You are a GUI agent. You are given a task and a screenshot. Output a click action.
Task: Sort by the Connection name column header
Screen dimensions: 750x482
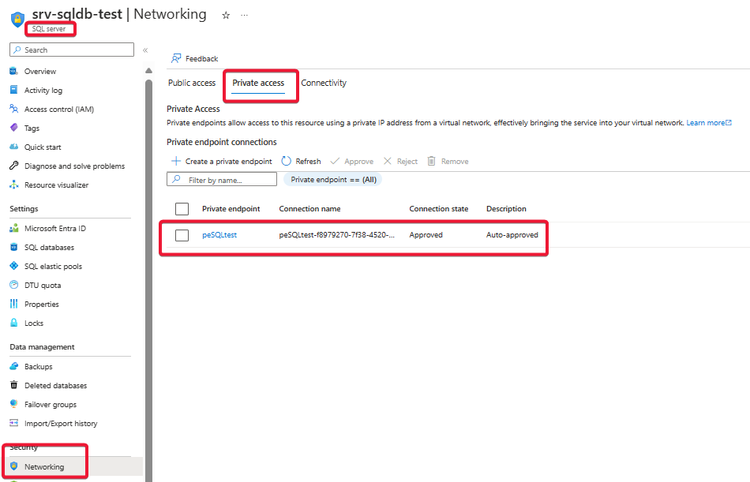(310, 209)
